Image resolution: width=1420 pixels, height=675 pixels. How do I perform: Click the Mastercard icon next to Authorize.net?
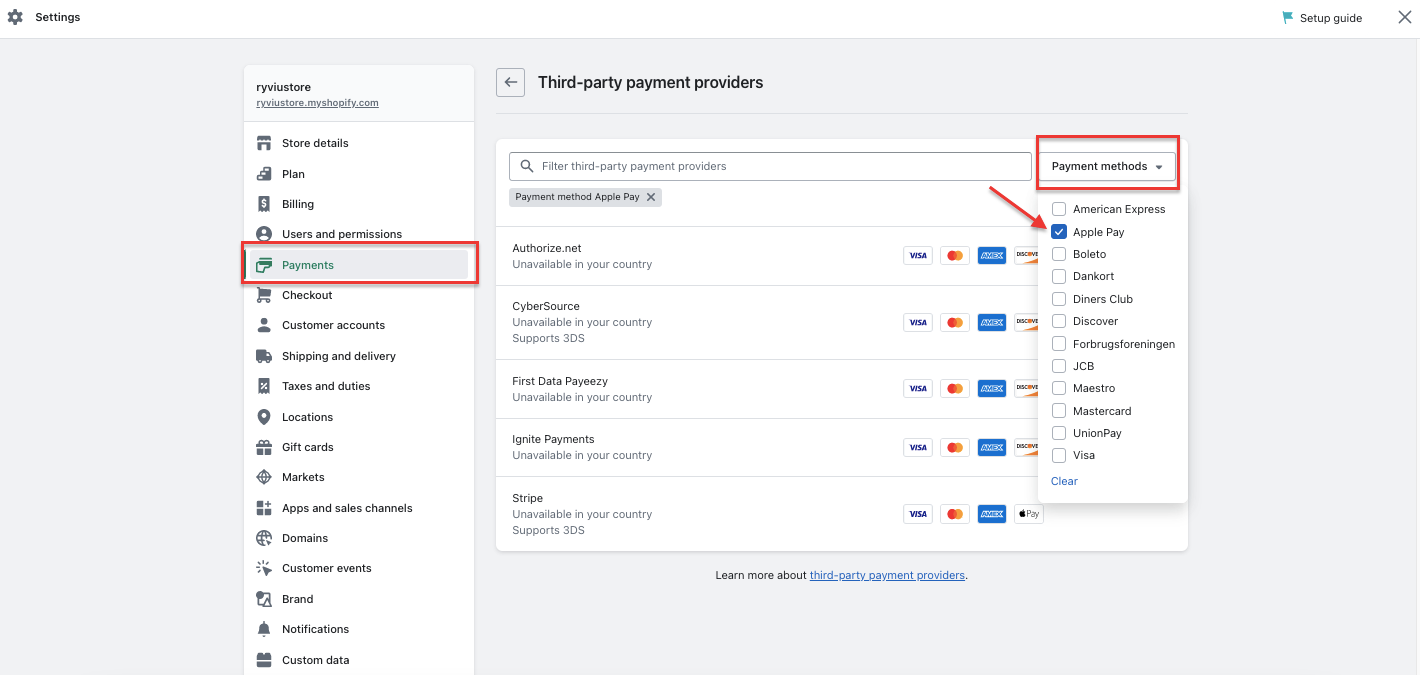954,255
